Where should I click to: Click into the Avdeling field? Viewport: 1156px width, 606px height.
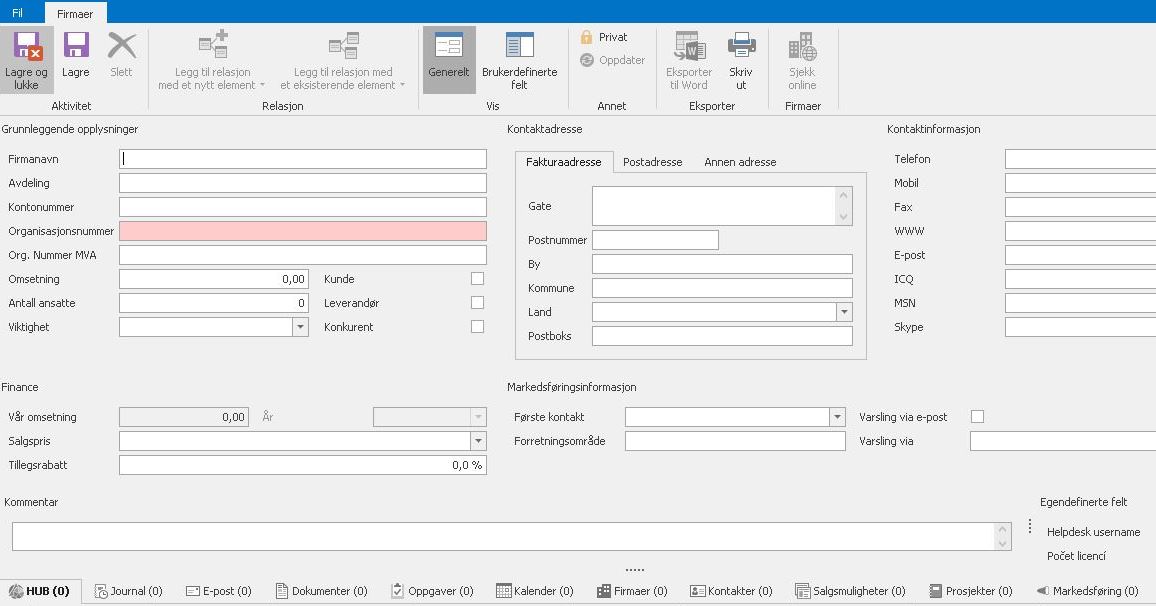pos(303,183)
